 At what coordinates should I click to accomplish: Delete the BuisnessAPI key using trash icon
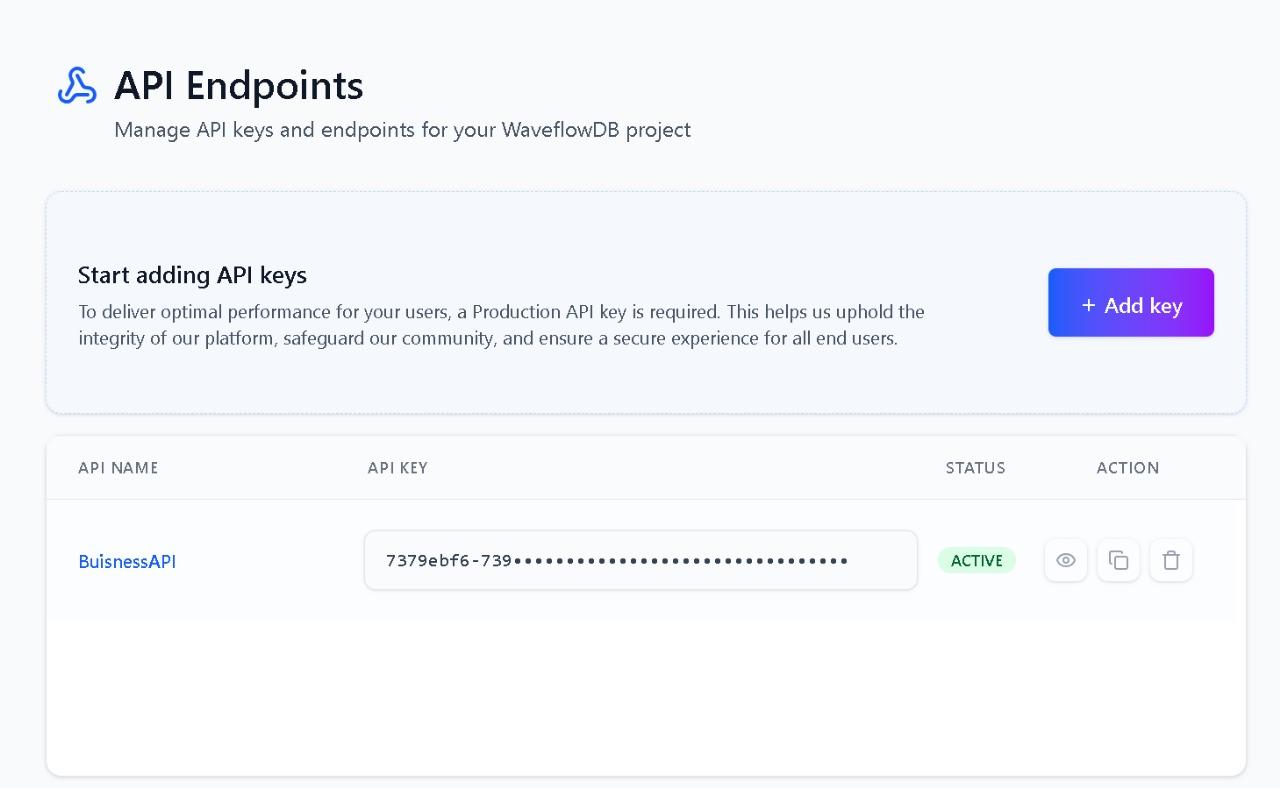pos(1171,560)
